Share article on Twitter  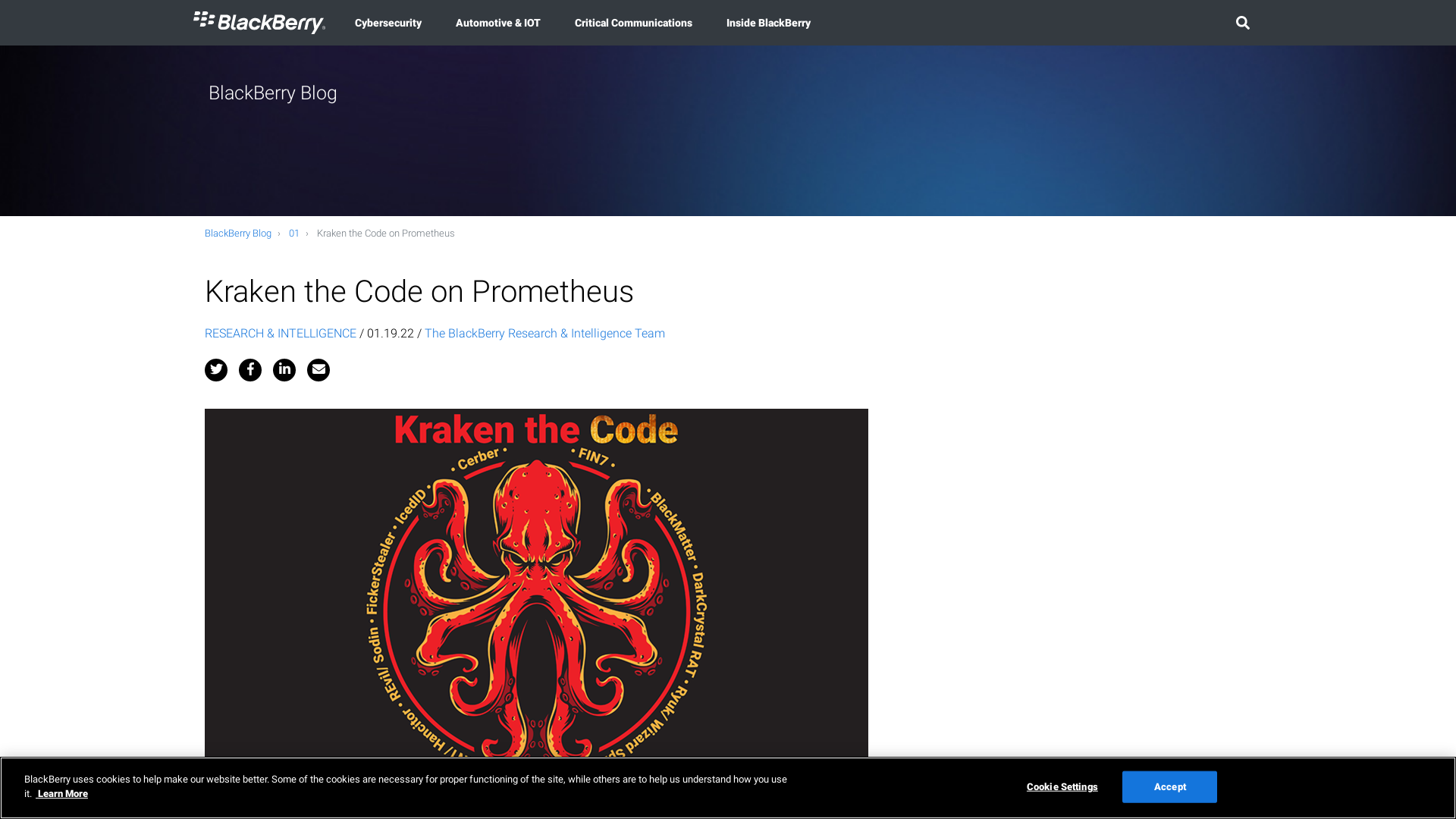coord(216,370)
